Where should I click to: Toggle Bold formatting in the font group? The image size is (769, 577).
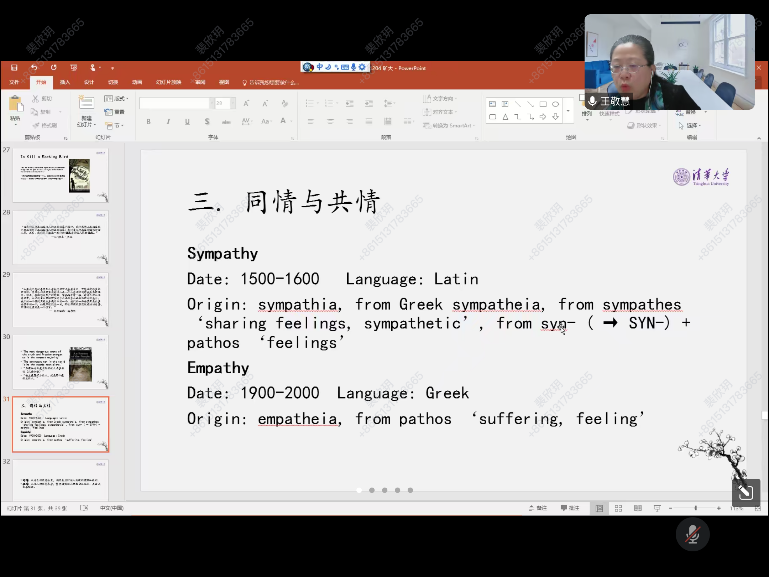click(149, 122)
